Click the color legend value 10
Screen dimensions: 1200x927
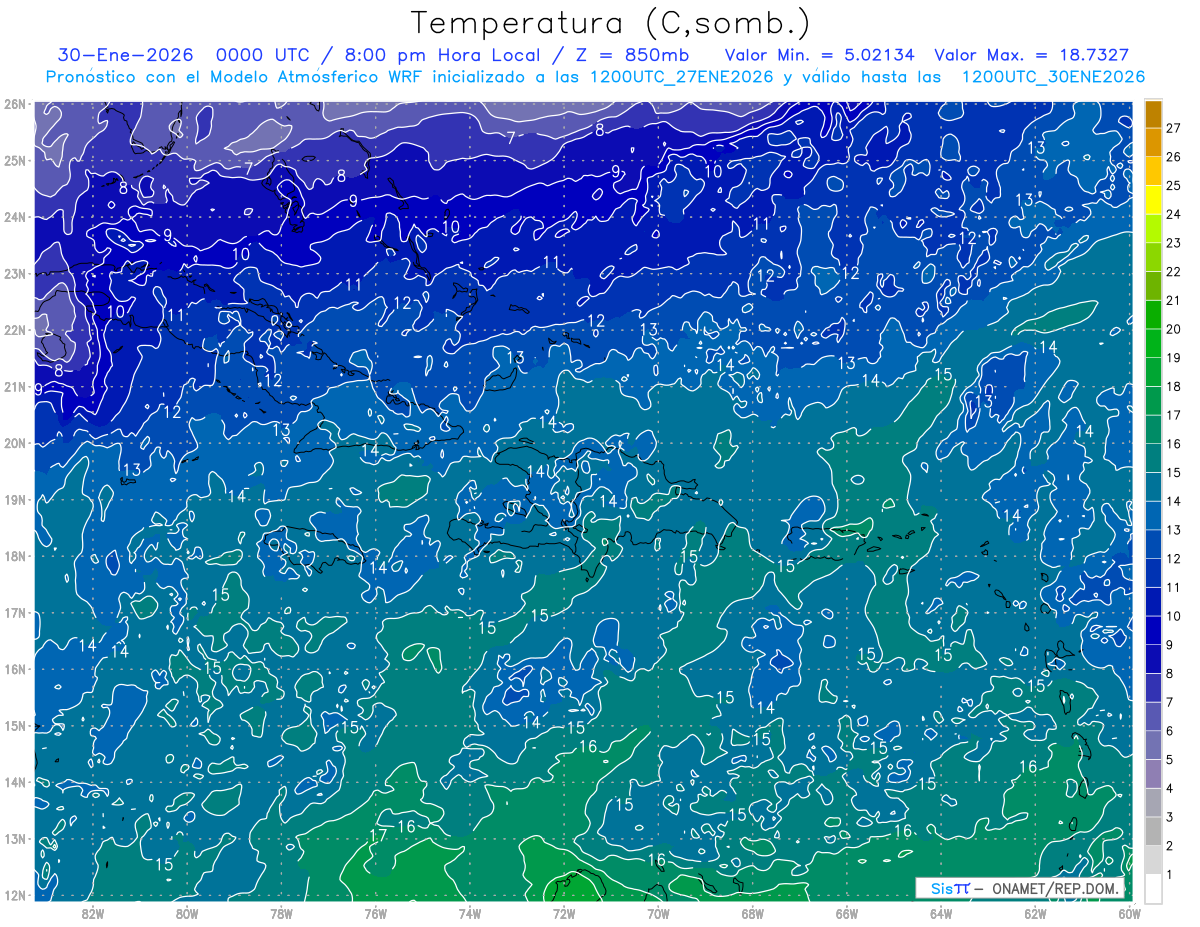click(x=1173, y=616)
